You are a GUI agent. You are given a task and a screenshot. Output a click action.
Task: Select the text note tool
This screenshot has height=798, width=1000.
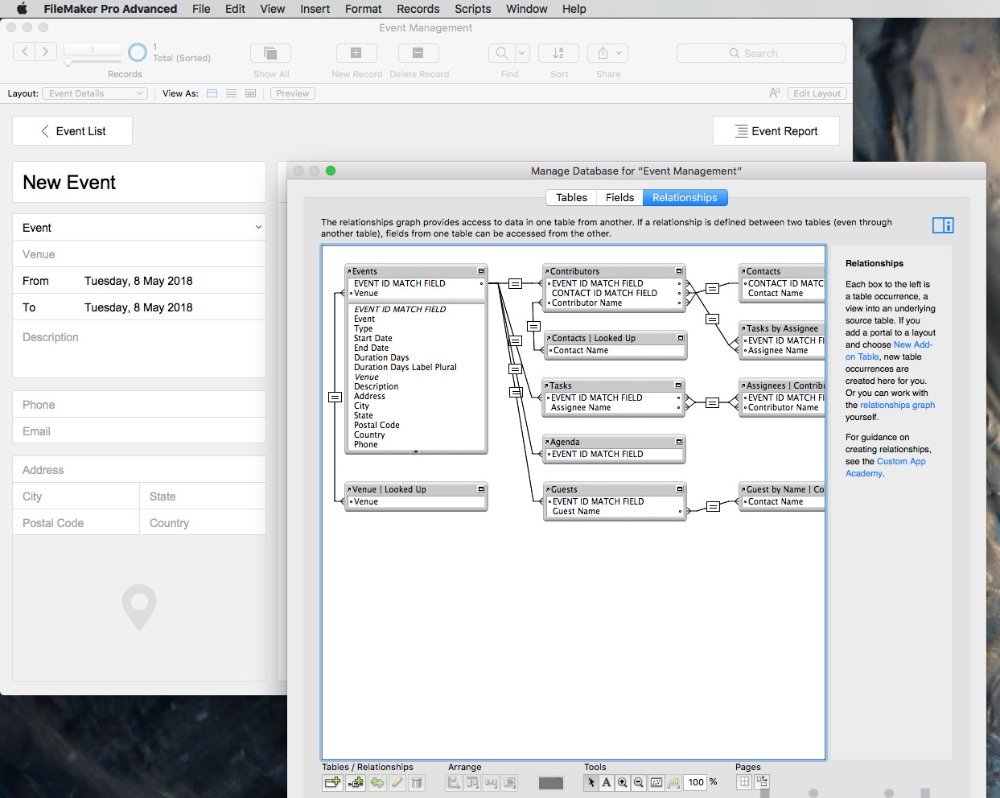(607, 782)
